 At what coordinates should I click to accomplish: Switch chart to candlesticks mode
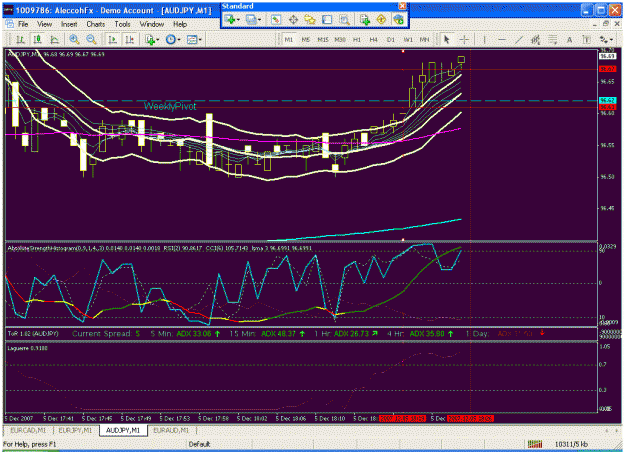pyautogui.click(x=37, y=39)
